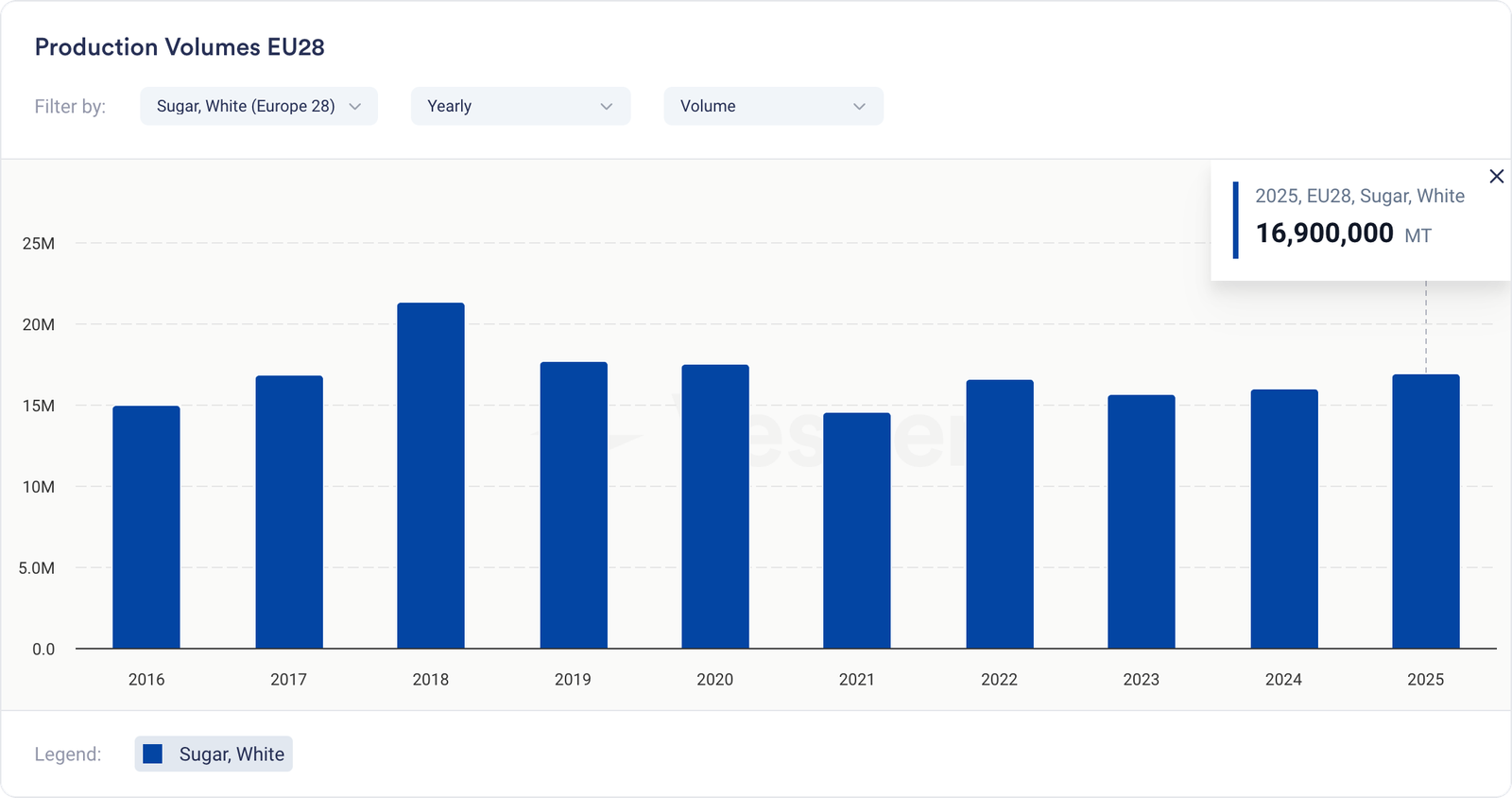The image size is (1512, 798).
Task: Click the tallest bar for 2018
Action: pos(431,476)
